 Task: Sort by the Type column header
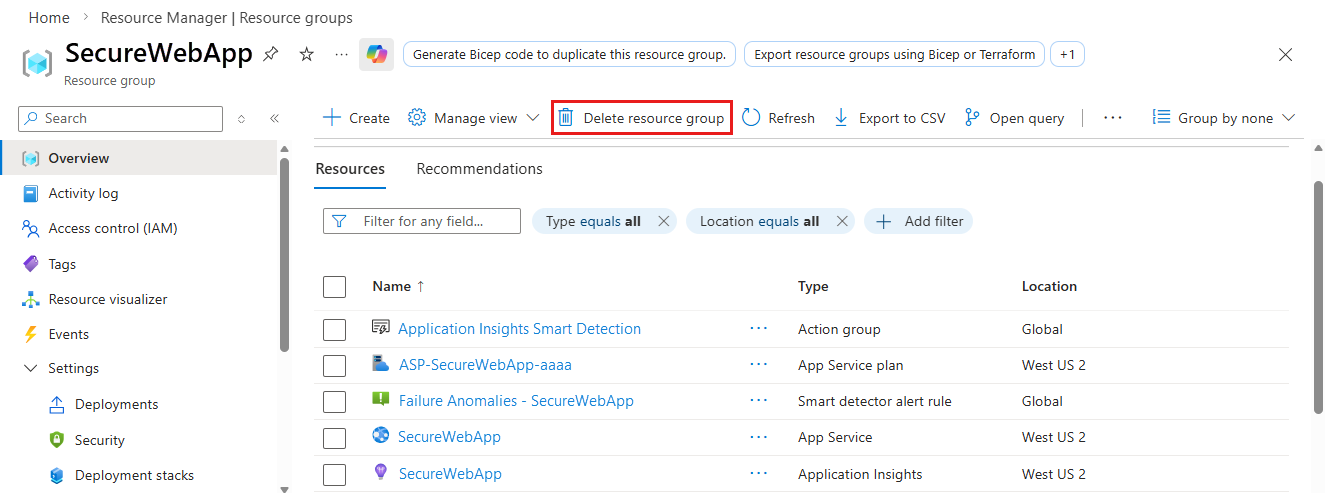coord(813,286)
